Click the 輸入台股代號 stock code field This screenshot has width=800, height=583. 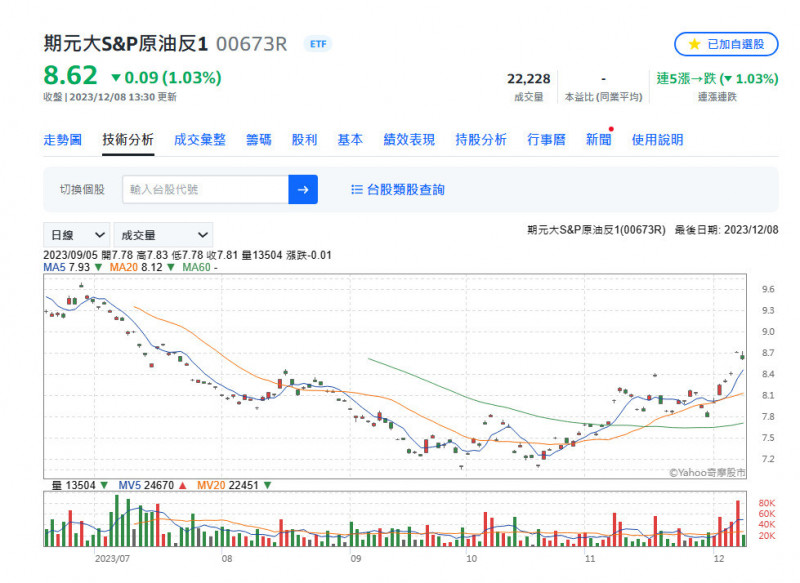point(206,189)
